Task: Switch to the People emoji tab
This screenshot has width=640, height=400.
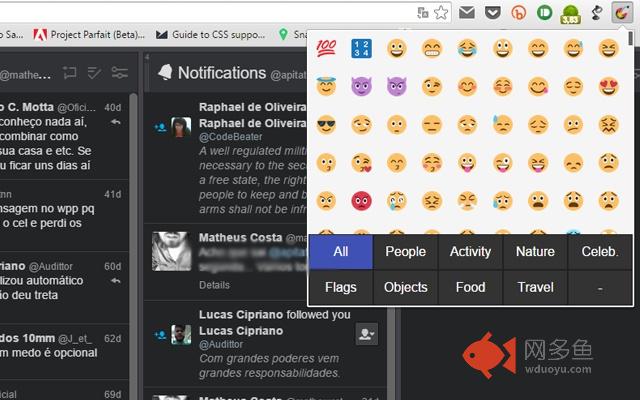Action: tap(405, 252)
